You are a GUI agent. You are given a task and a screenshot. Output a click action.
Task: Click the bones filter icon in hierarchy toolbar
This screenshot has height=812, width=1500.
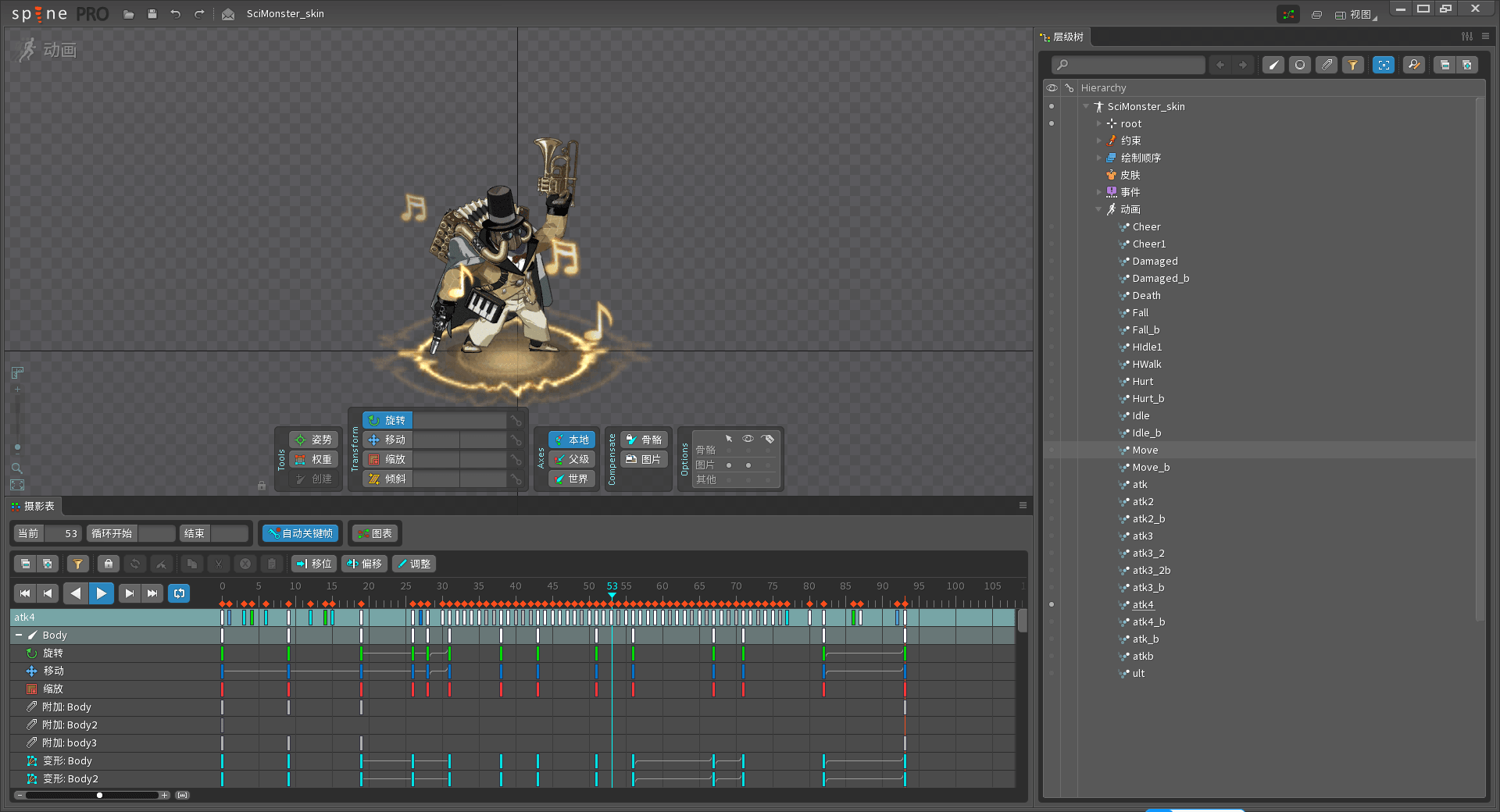tap(1273, 65)
